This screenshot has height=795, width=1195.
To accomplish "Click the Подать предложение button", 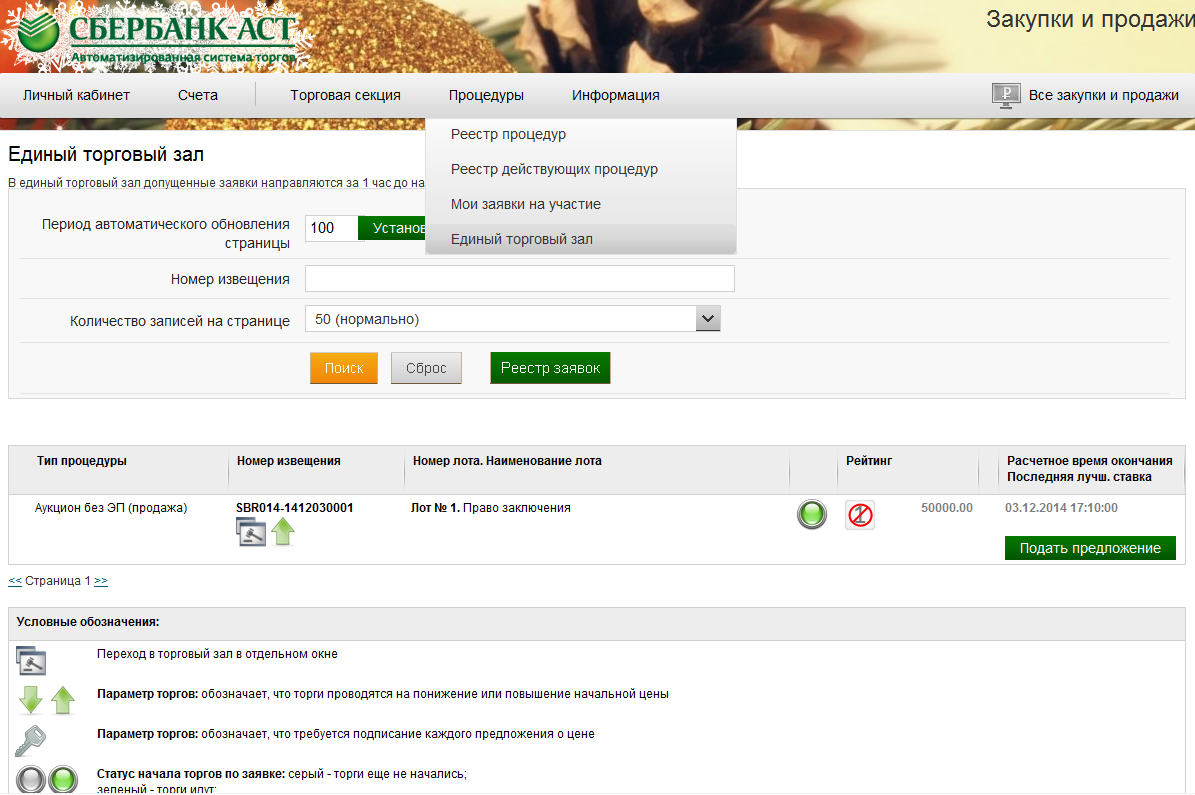I will coord(1089,548).
